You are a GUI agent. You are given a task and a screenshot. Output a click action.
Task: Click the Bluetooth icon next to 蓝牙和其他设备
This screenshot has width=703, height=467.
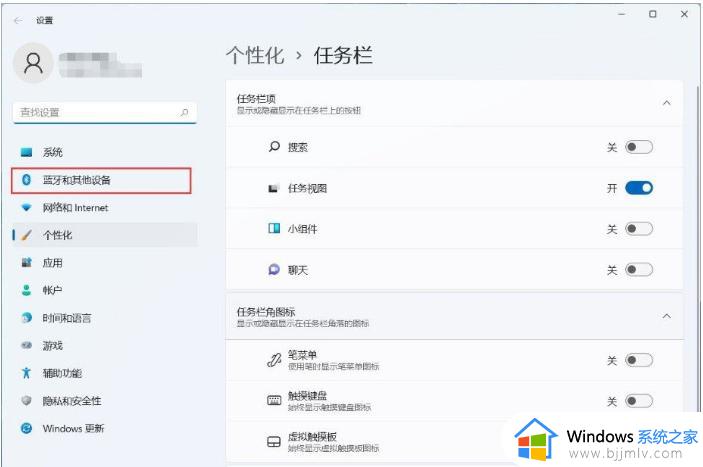pyautogui.click(x=26, y=180)
